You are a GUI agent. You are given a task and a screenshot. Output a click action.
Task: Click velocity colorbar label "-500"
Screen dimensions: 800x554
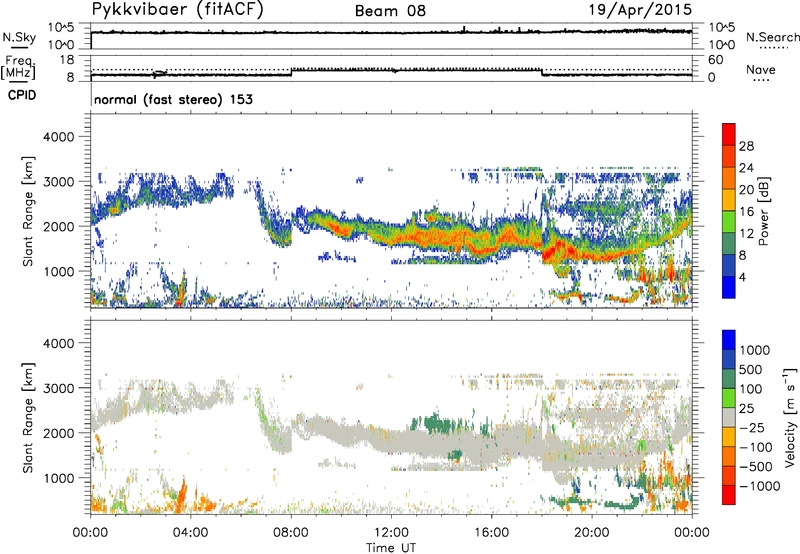pos(756,466)
